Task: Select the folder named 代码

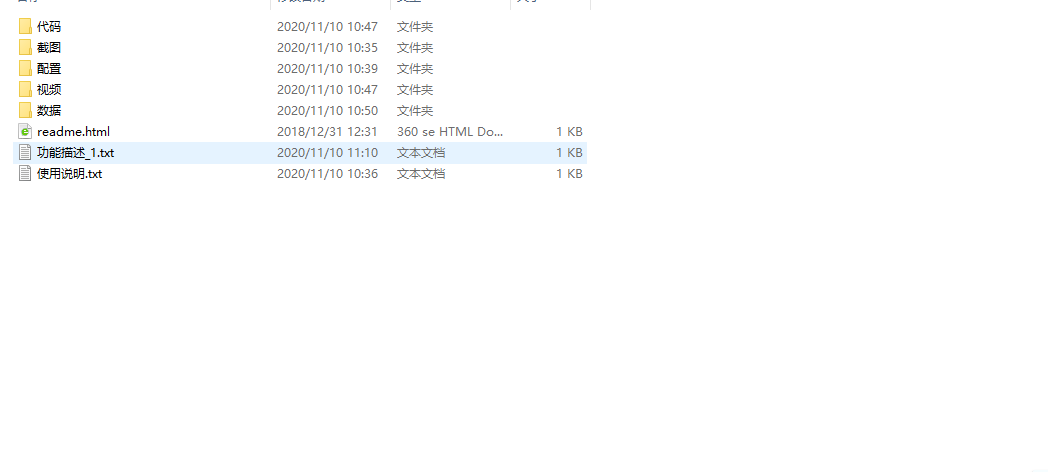Action: click(49, 27)
